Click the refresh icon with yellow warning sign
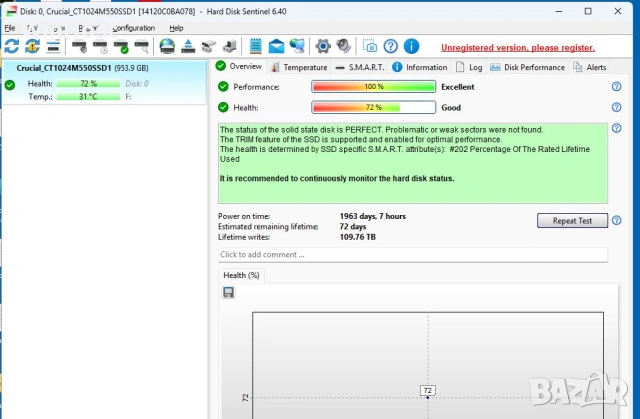This screenshot has width=640, height=419. click(32, 46)
